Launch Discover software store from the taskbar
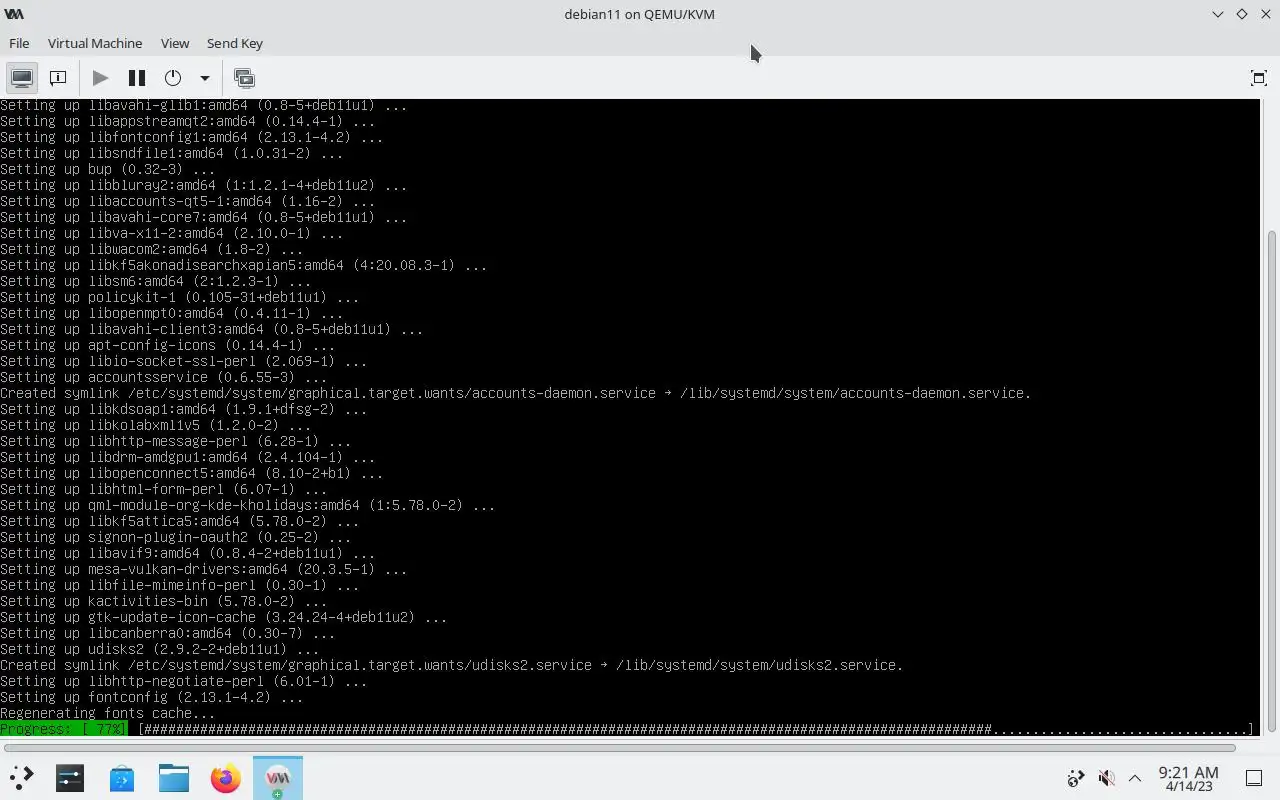 122,777
